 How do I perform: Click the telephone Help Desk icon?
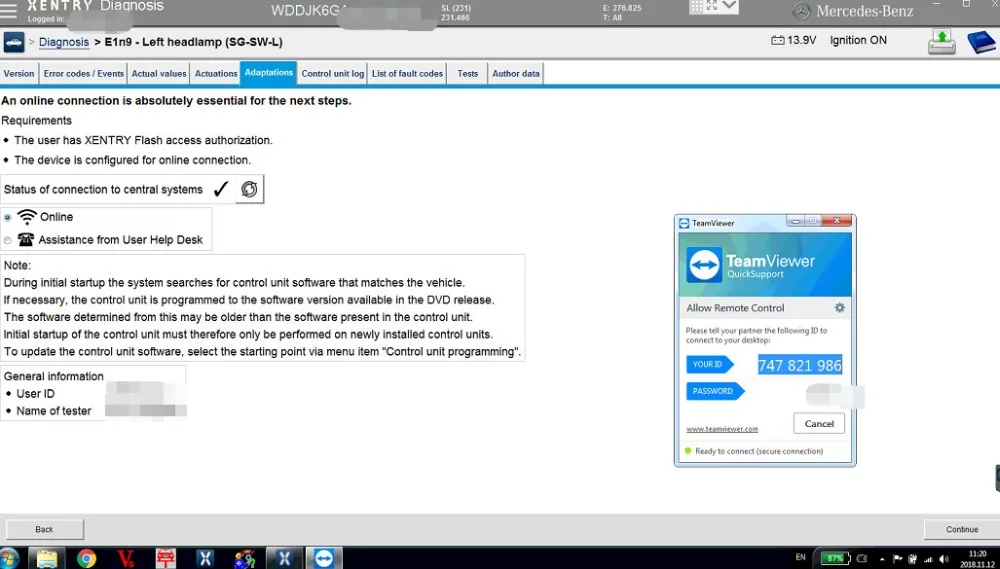(x=26, y=240)
